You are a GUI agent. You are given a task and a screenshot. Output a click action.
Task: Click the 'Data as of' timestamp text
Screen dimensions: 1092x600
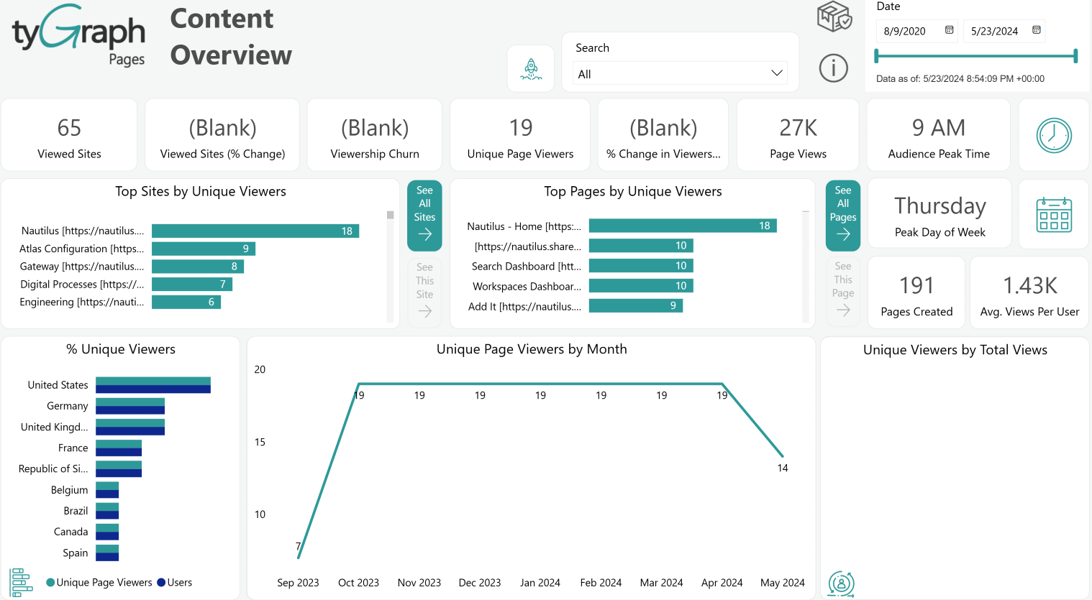point(960,79)
